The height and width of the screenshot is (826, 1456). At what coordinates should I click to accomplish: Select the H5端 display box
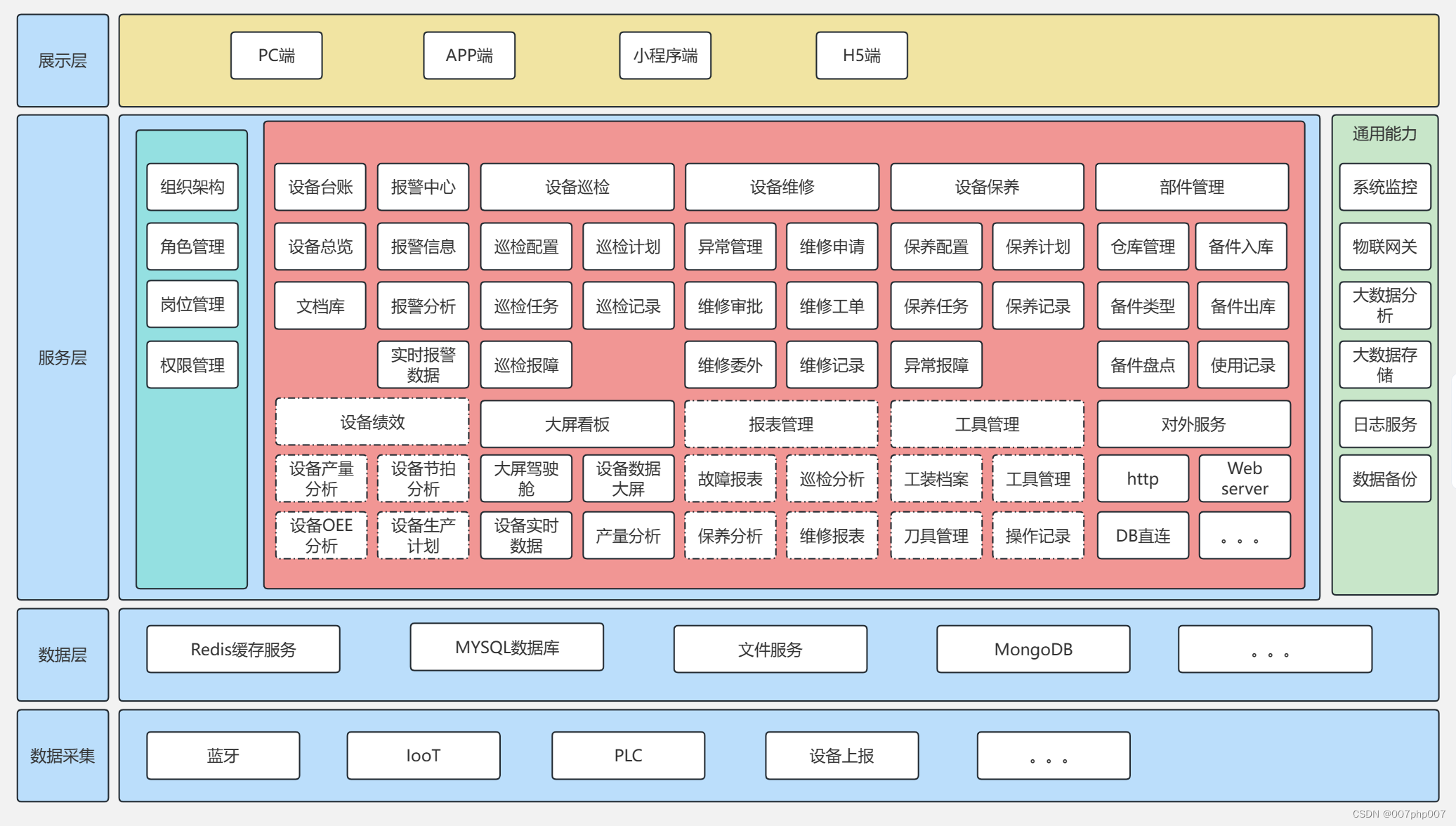pos(861,55)
